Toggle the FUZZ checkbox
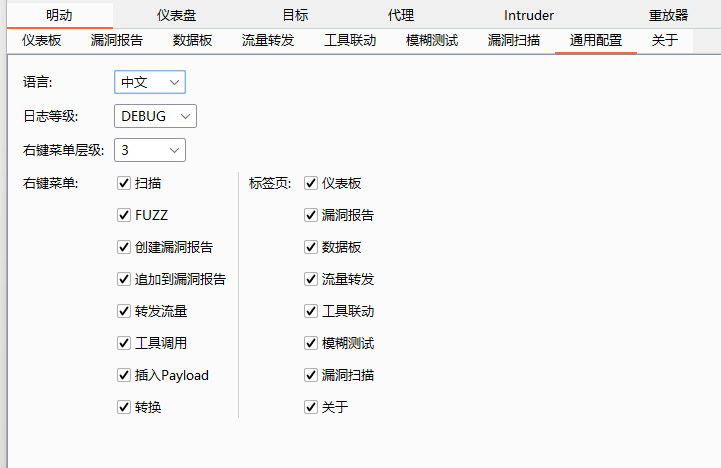 pos(124,215)
